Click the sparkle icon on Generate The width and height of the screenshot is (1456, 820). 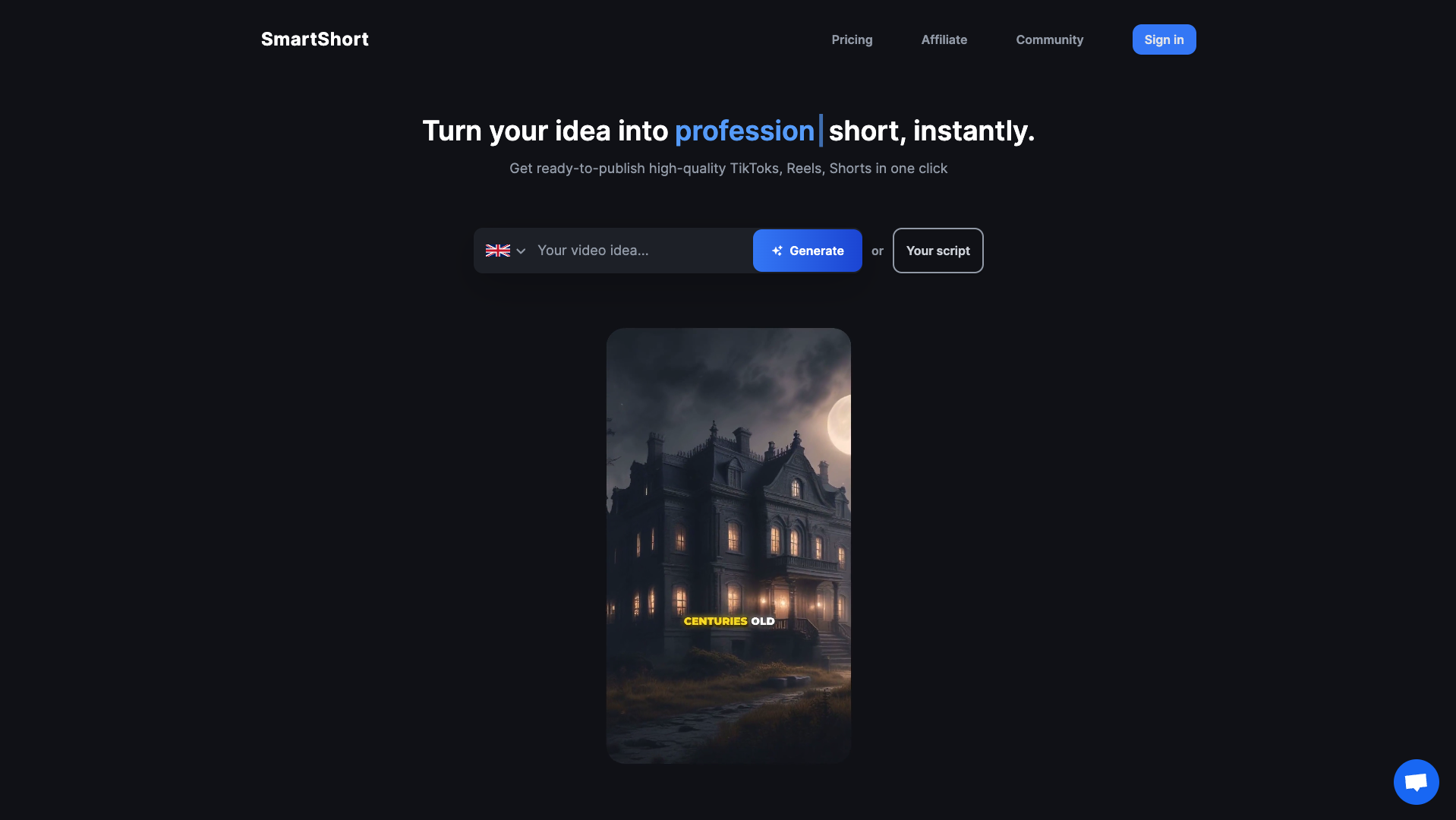[777, 251]
